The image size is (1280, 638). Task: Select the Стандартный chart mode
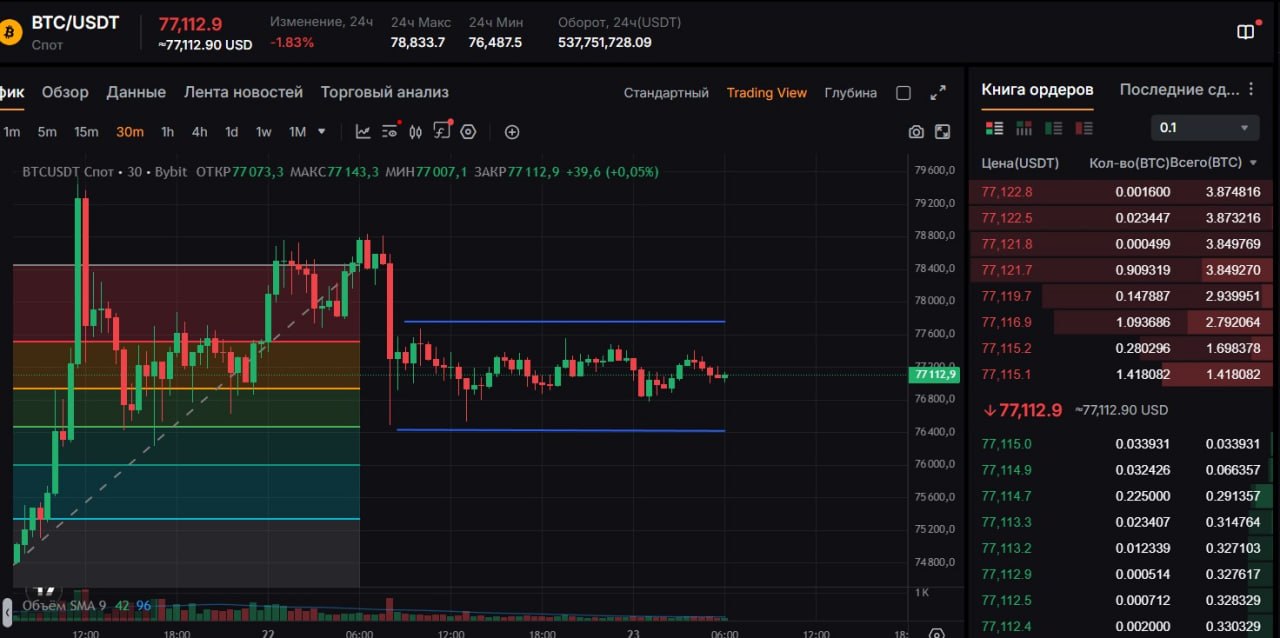point(666,93)
